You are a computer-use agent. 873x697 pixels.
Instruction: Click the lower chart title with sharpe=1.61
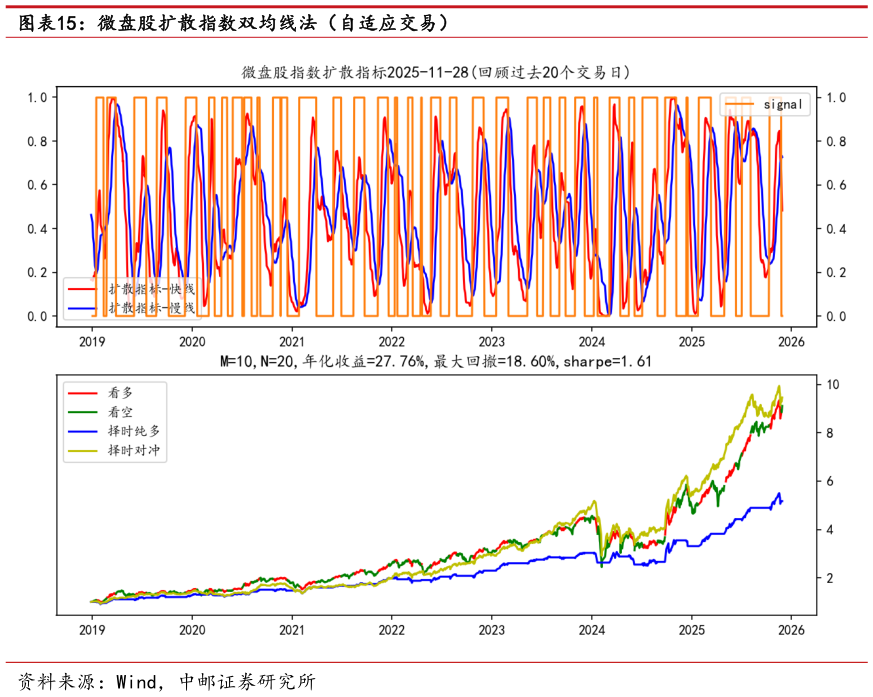436,361
